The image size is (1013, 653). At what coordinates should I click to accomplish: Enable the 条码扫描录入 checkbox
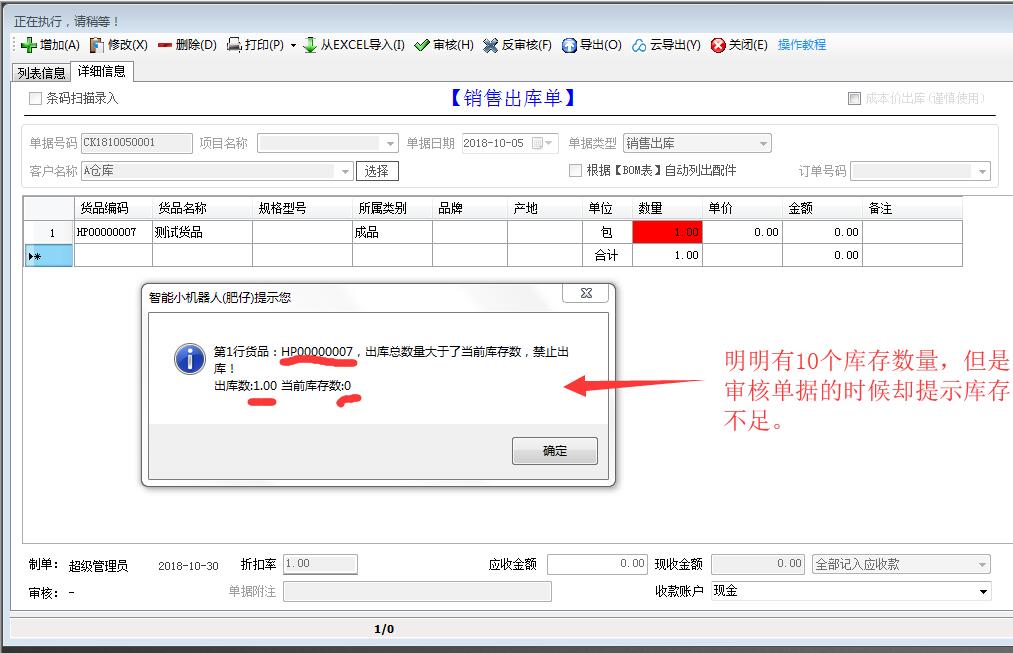(x=36, y=98)
